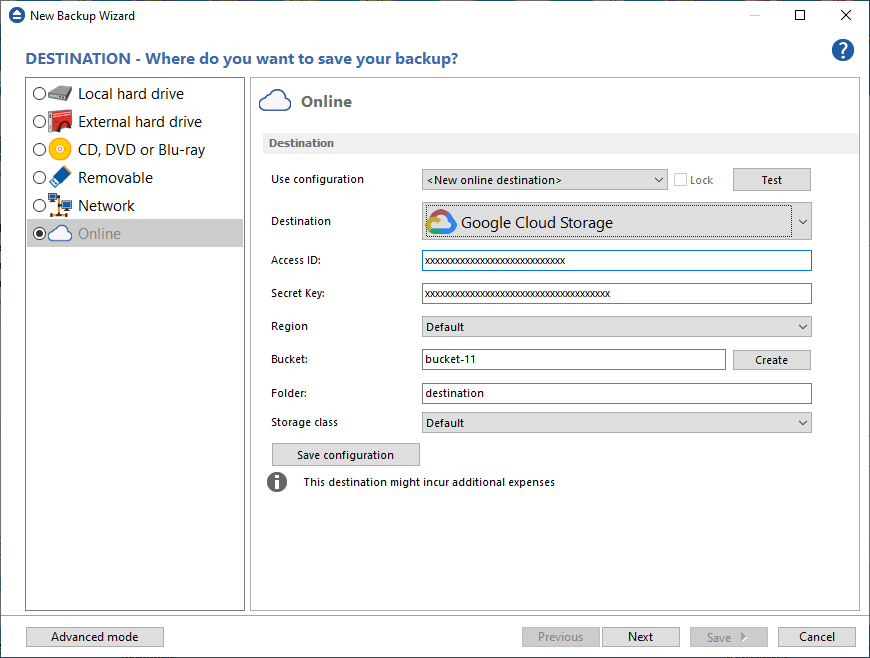Screen dimensions: 870x658
Task: Click the grayed Online label in list
Action: pyautogui.click(x=99, y=234)
